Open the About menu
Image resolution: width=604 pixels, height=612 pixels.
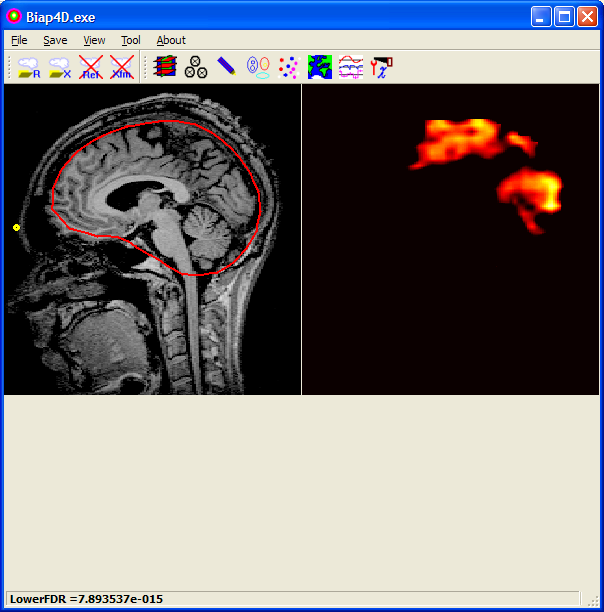coord(171,41)
